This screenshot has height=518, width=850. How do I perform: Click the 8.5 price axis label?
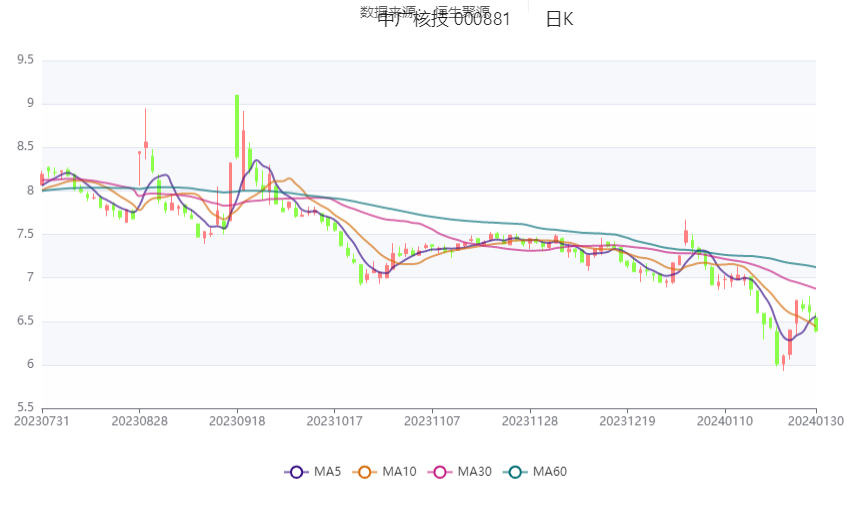pyautogui.click(x=25, y=146)
